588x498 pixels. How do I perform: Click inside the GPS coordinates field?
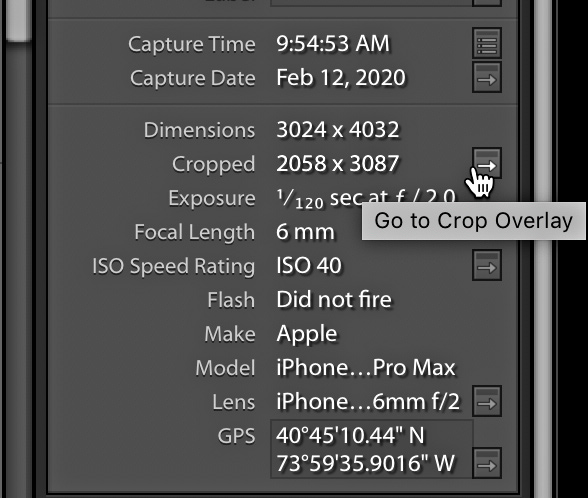pyautogui.click(x=372, y=449)
